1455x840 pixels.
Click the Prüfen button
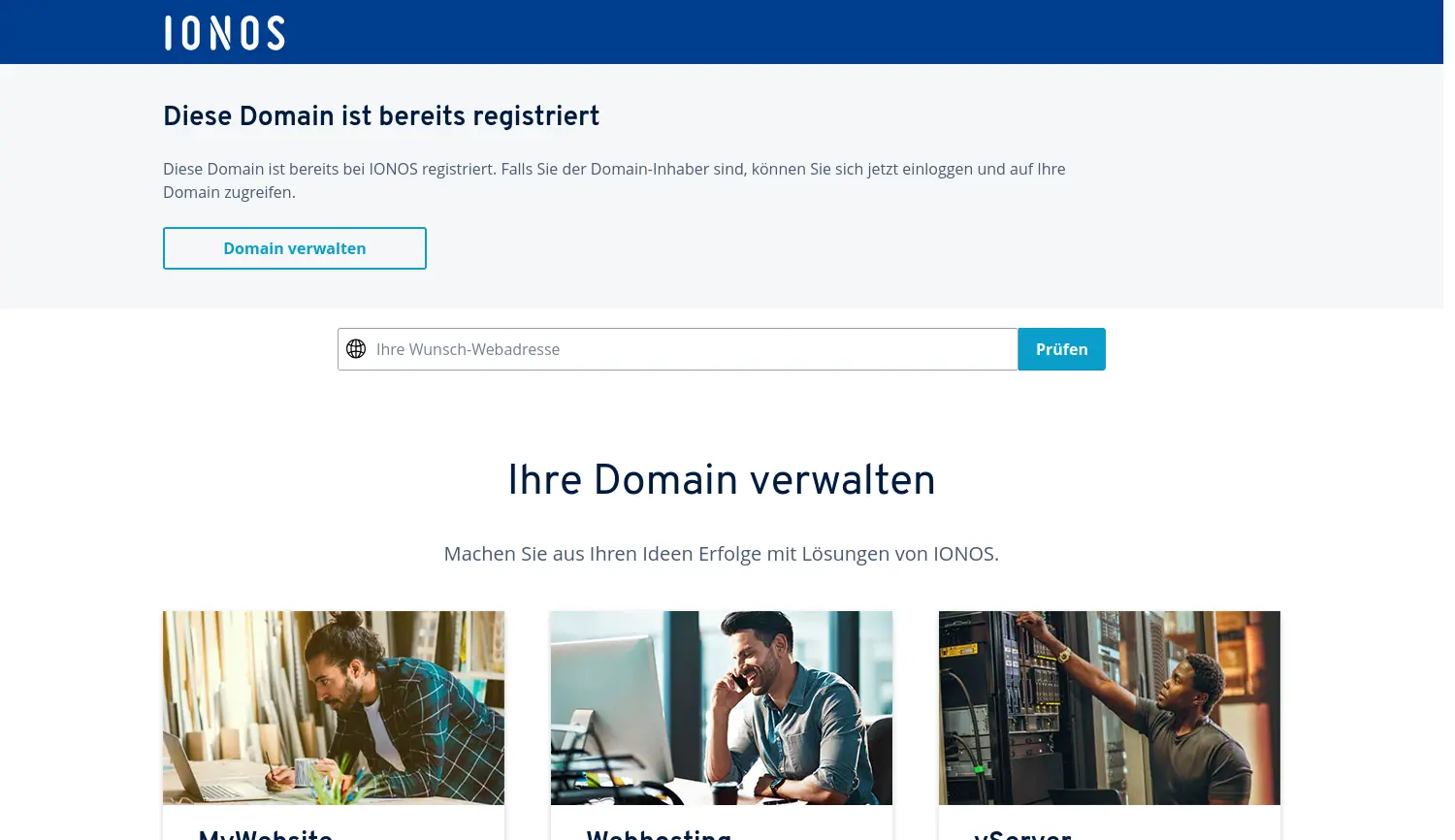tap(1061, 349)
